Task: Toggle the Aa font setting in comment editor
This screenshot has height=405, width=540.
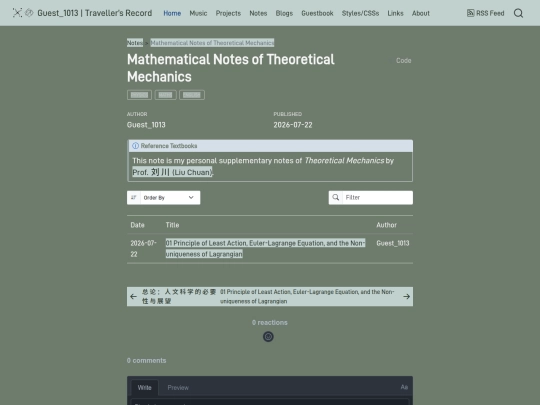Action: 404,387
